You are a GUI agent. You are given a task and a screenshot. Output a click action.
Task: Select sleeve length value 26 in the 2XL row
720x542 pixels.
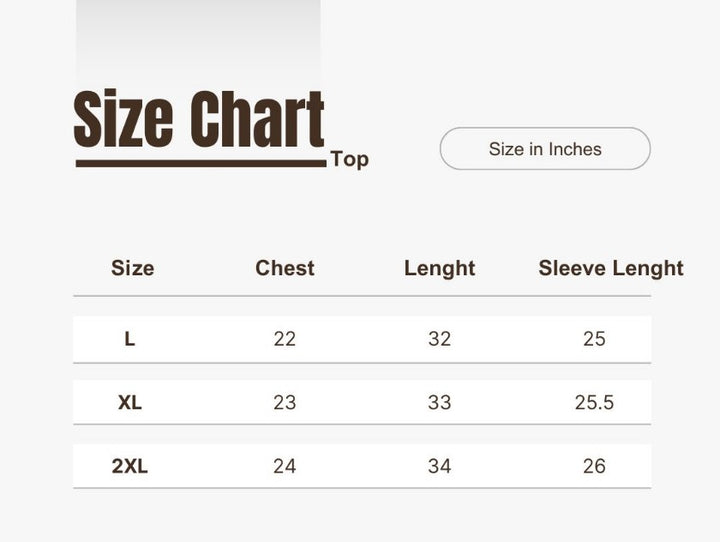pyautogui.click(x=594, y=466)
